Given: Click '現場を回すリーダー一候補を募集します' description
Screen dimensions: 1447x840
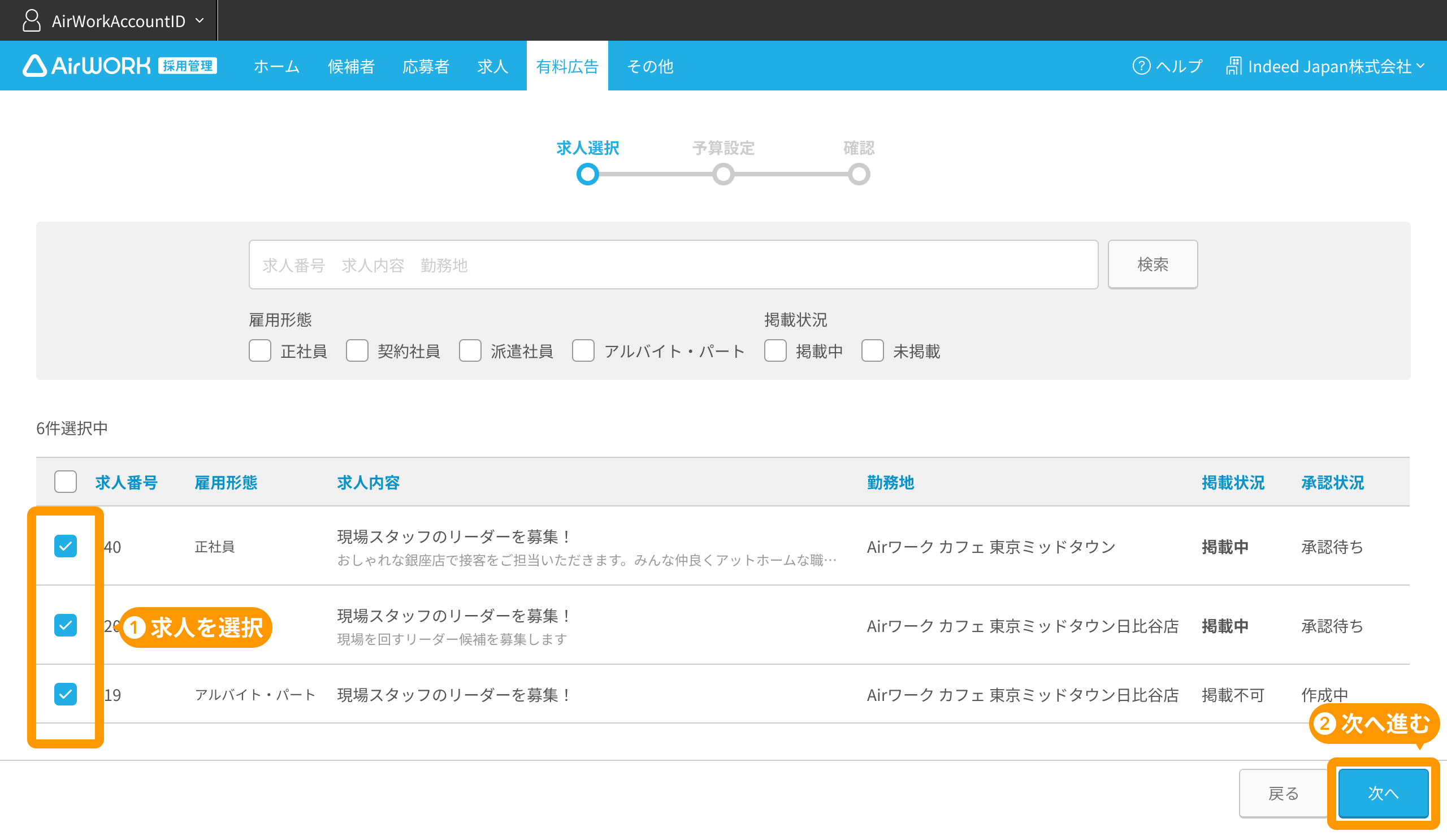Looking at the screenshot, I should coord(452,639).
